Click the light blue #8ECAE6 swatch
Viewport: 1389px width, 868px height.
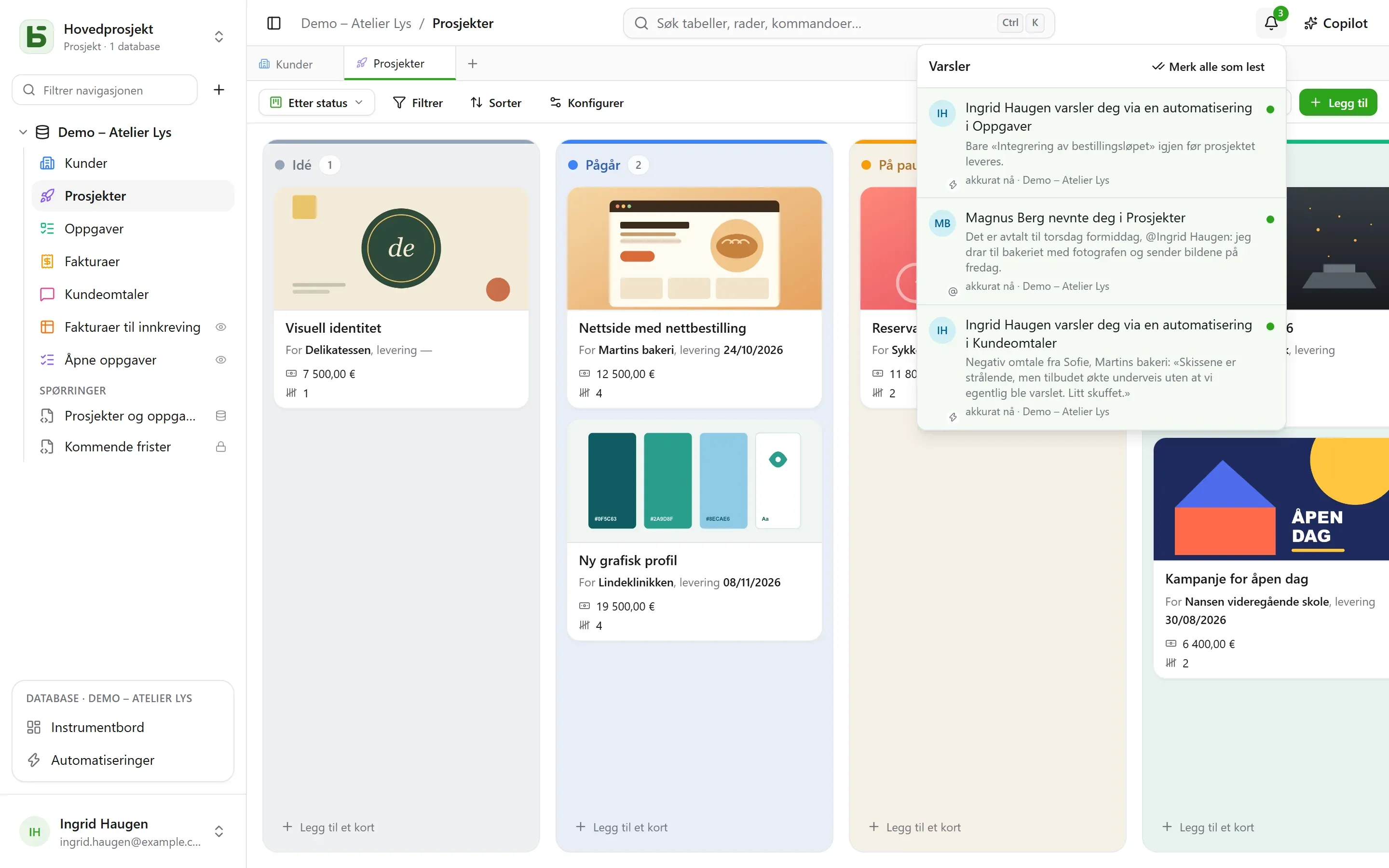click(x=723, y=480)
